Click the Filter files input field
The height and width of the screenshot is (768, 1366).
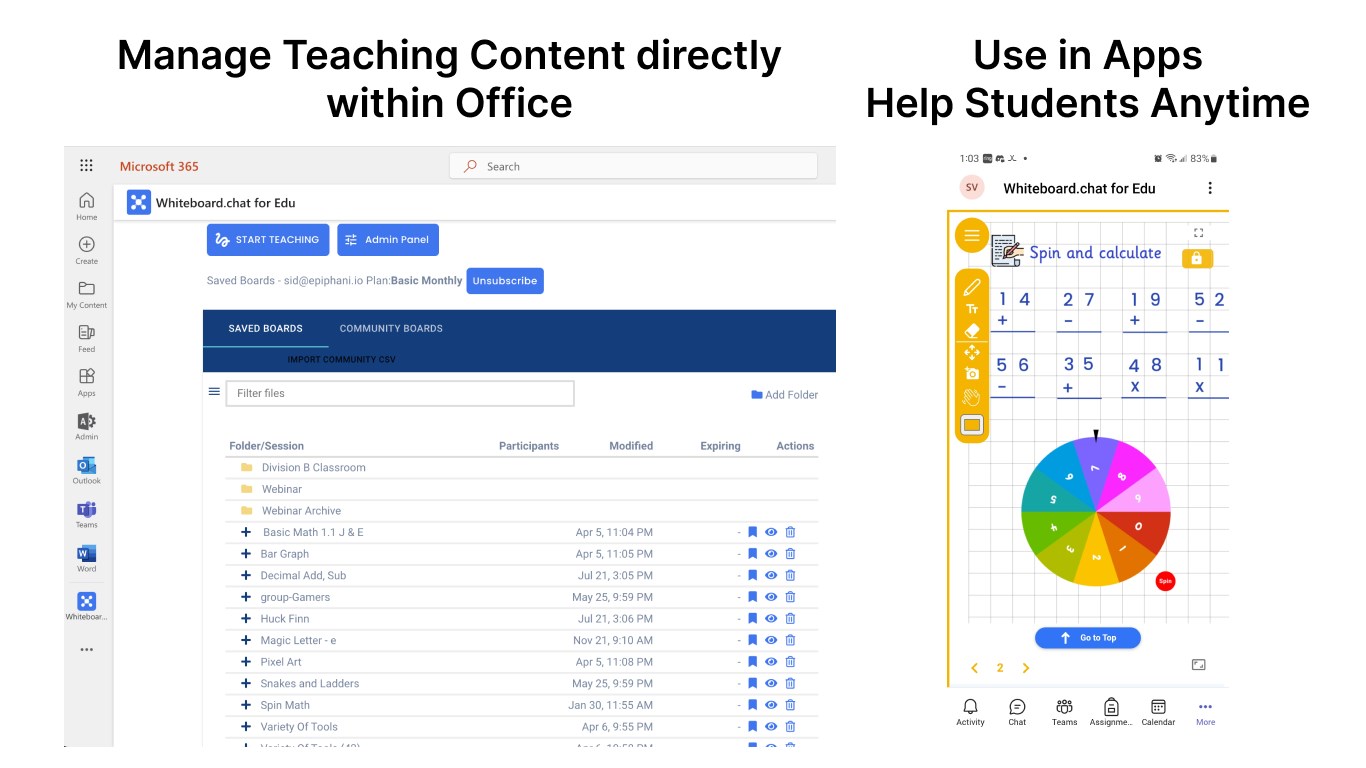coord(400,393)
